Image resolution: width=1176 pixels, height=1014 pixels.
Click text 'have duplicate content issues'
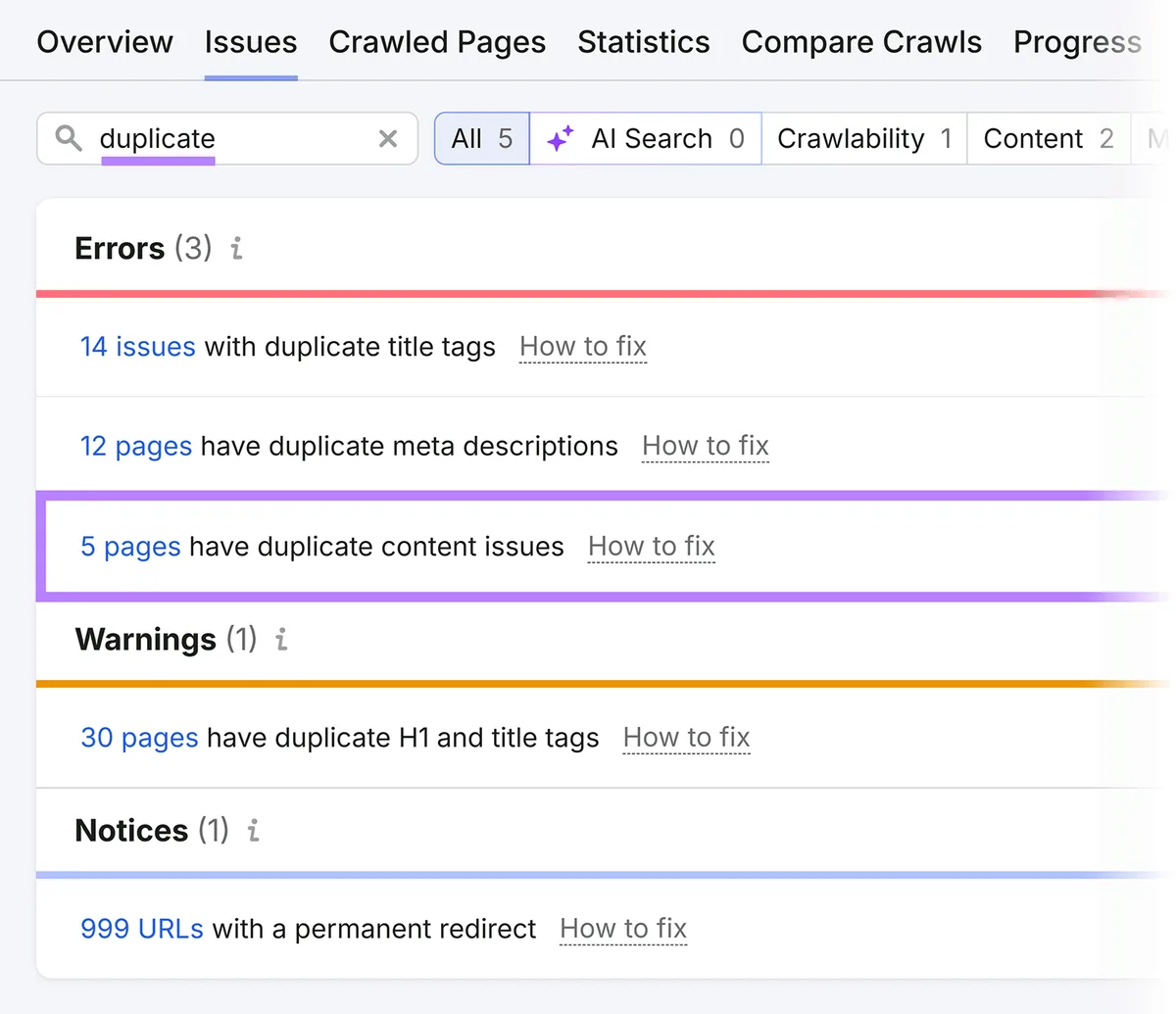click(376, 547)
